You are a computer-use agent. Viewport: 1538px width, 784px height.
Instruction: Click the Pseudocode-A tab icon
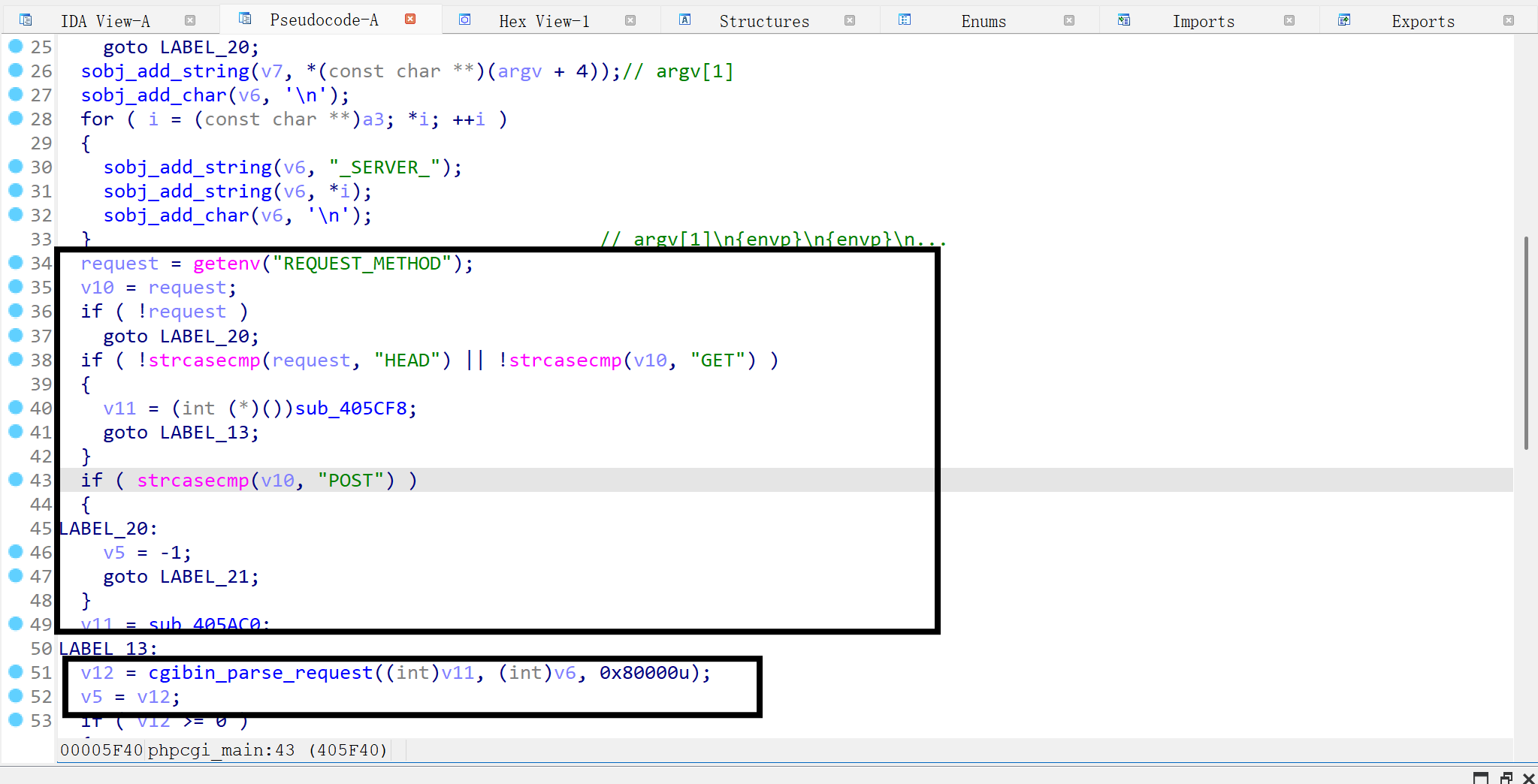pos(245,19)
